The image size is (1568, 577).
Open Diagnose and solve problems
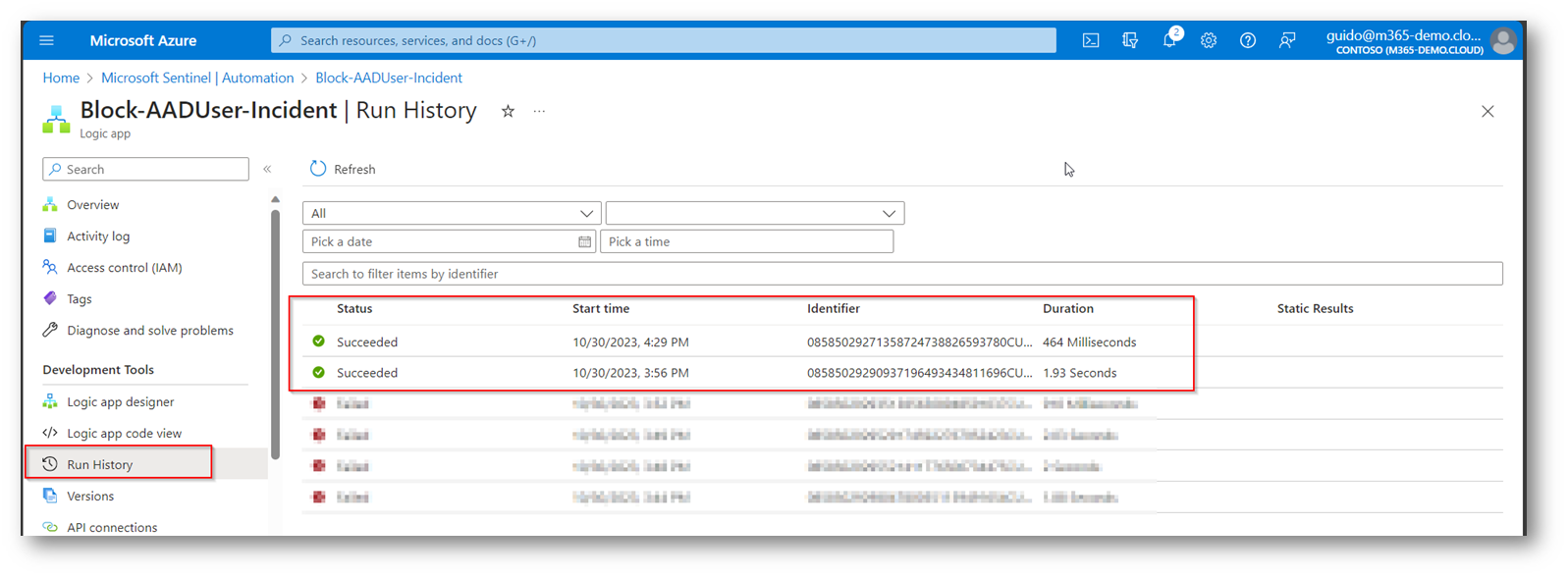tap(150, 330)
